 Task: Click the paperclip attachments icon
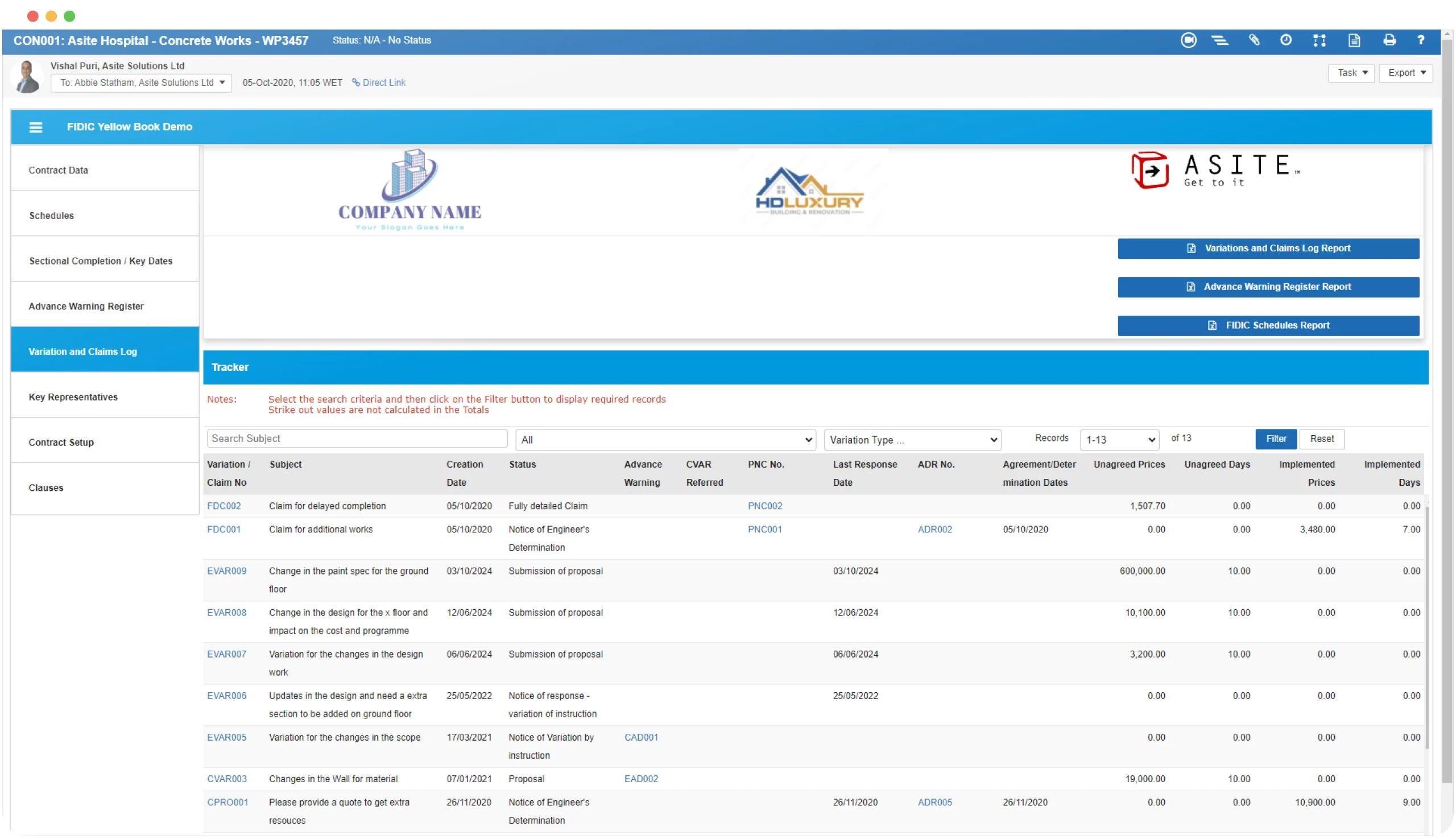tap(1254, 40)
